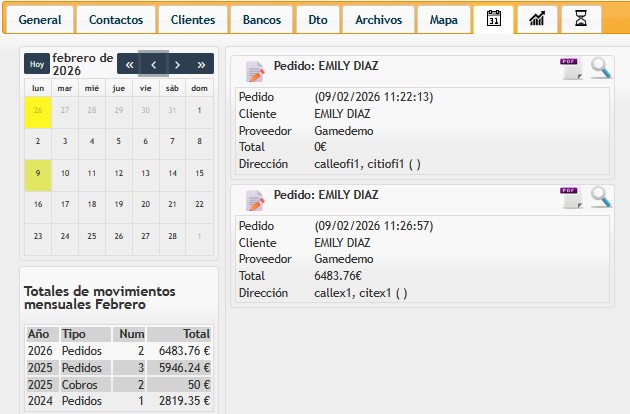This screenshot has width=630, height=414.
Task: Open the Clientes tab
Action: click(193, 19)
